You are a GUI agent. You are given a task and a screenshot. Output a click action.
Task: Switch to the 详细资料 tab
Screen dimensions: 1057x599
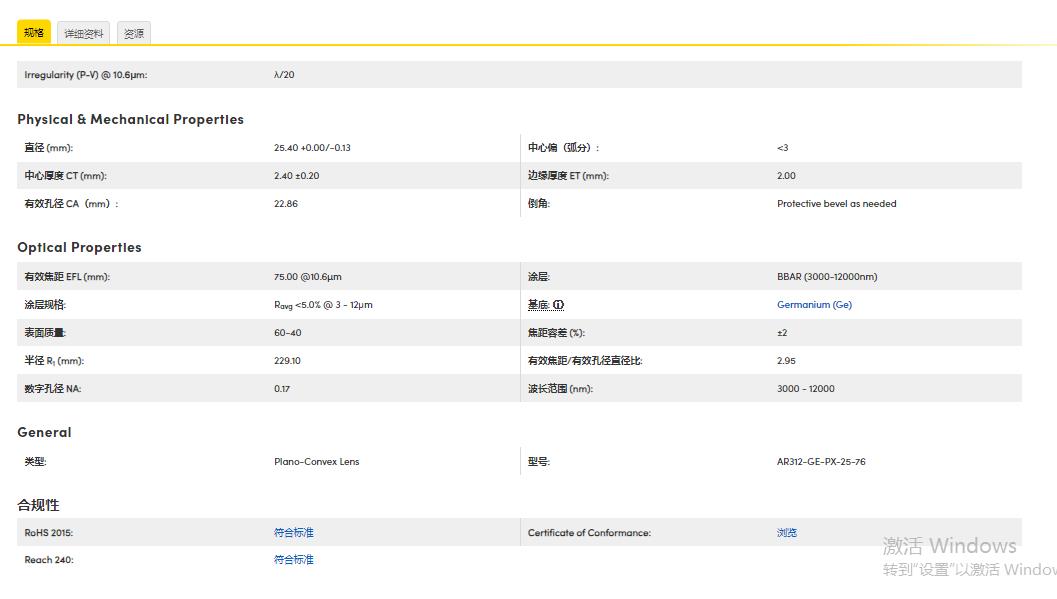pyautogui.click(x=84, y=33)
